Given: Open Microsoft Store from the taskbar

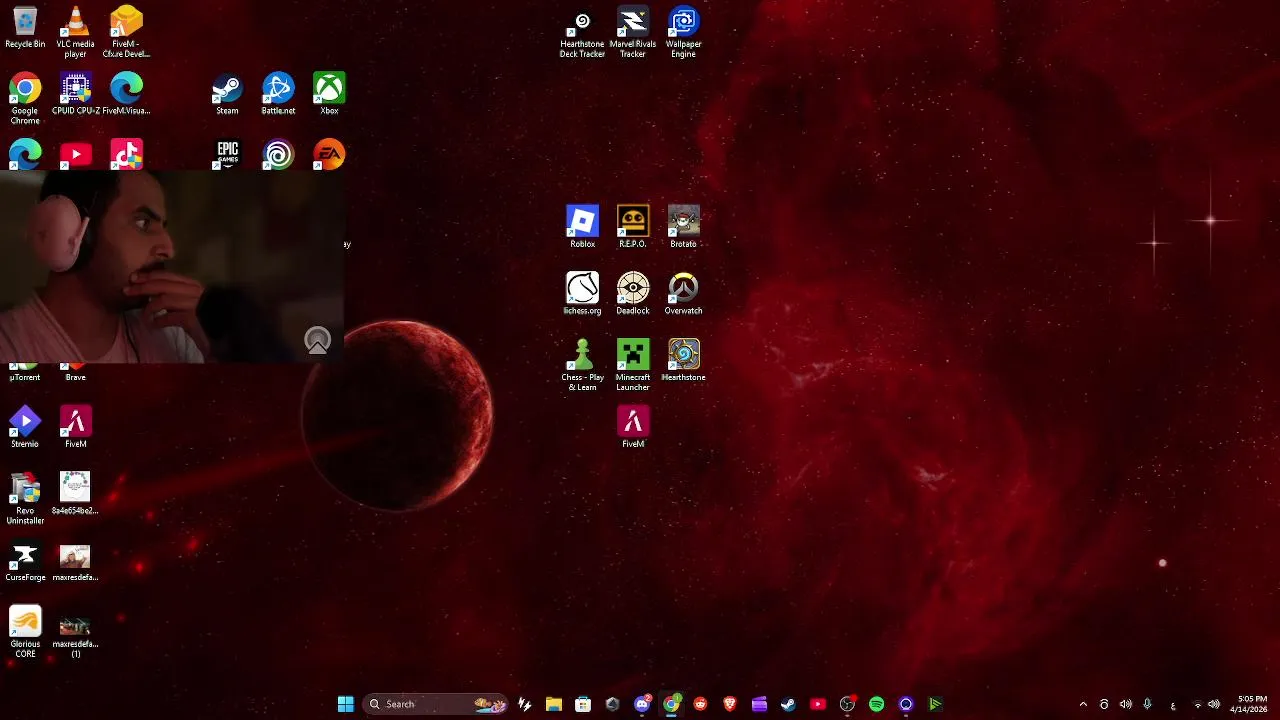Looking at the screenshot, I should [x=583, y=704].
